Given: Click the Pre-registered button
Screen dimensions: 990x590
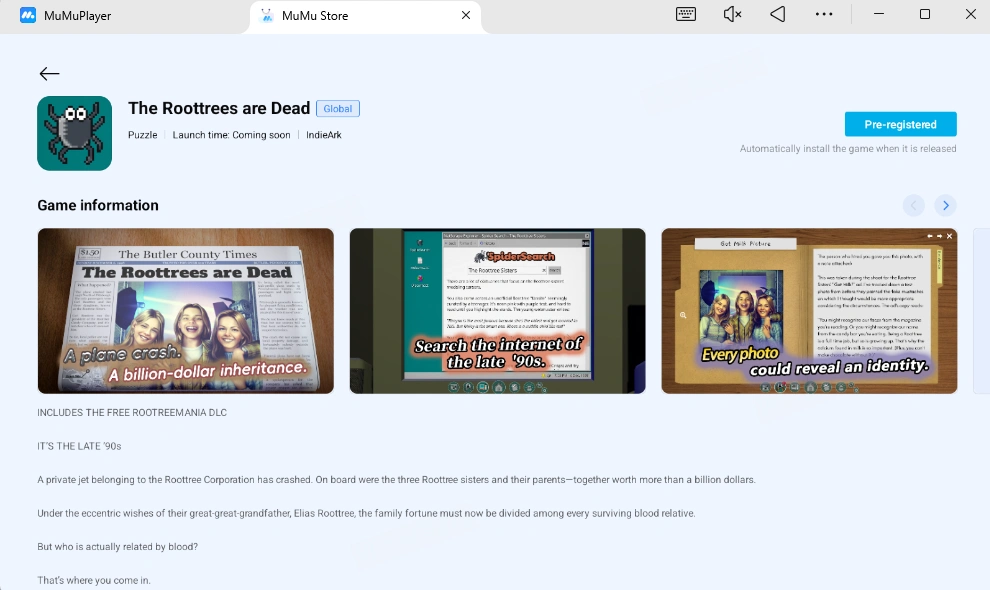Looking at the screenshot, I should 900,124.
